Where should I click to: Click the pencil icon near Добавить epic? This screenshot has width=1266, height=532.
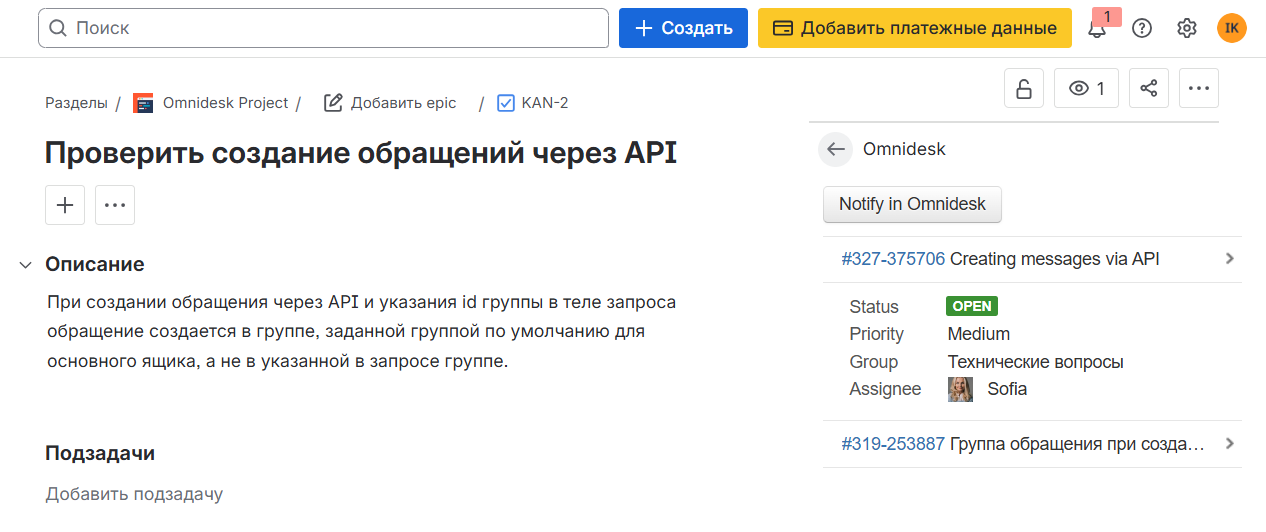pyautogui.click(x=333, y=103)
